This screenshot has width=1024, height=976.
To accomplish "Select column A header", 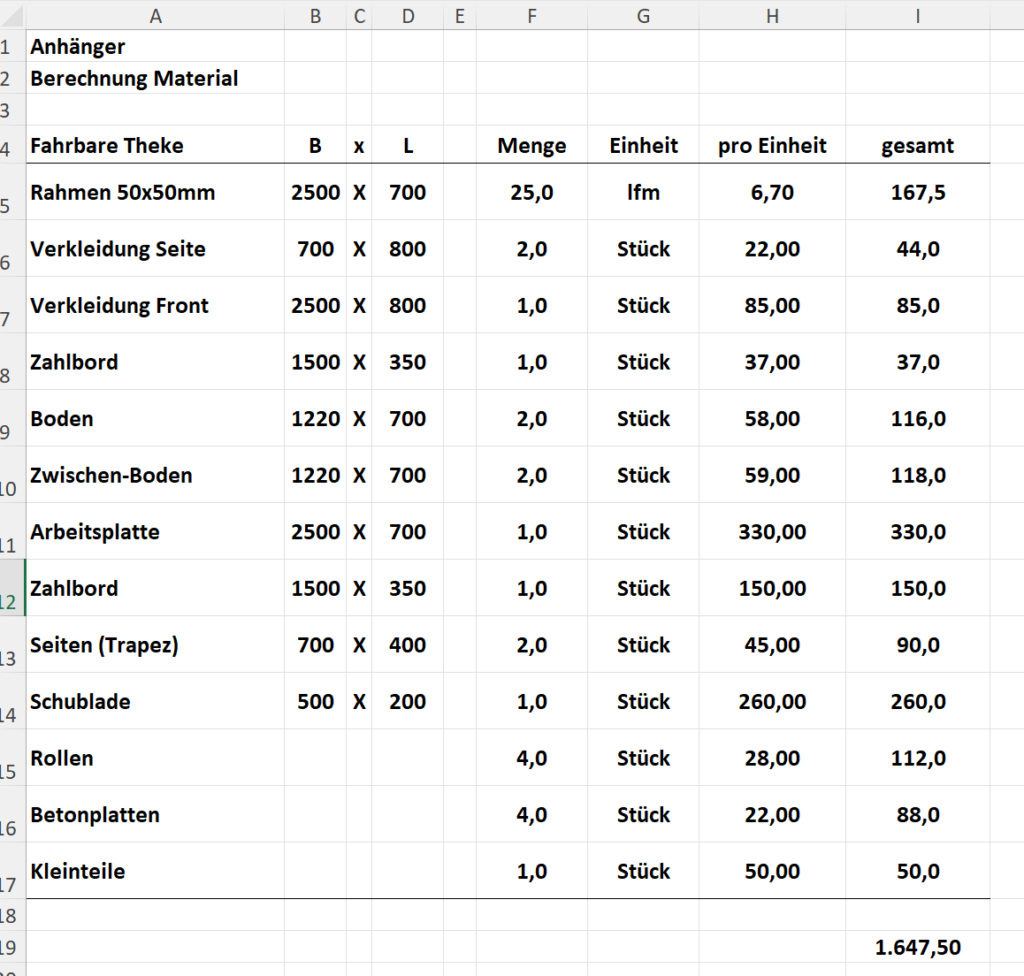I will pyautogui.click(x=155, y=16).
